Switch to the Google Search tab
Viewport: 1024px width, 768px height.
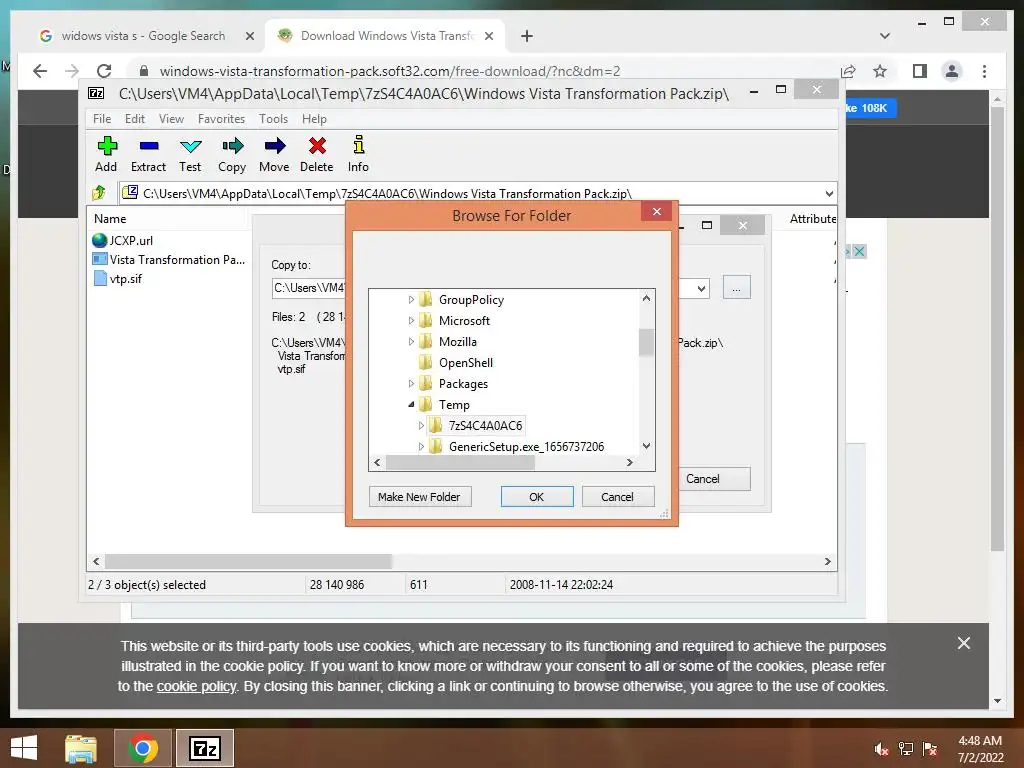(144, 36)
